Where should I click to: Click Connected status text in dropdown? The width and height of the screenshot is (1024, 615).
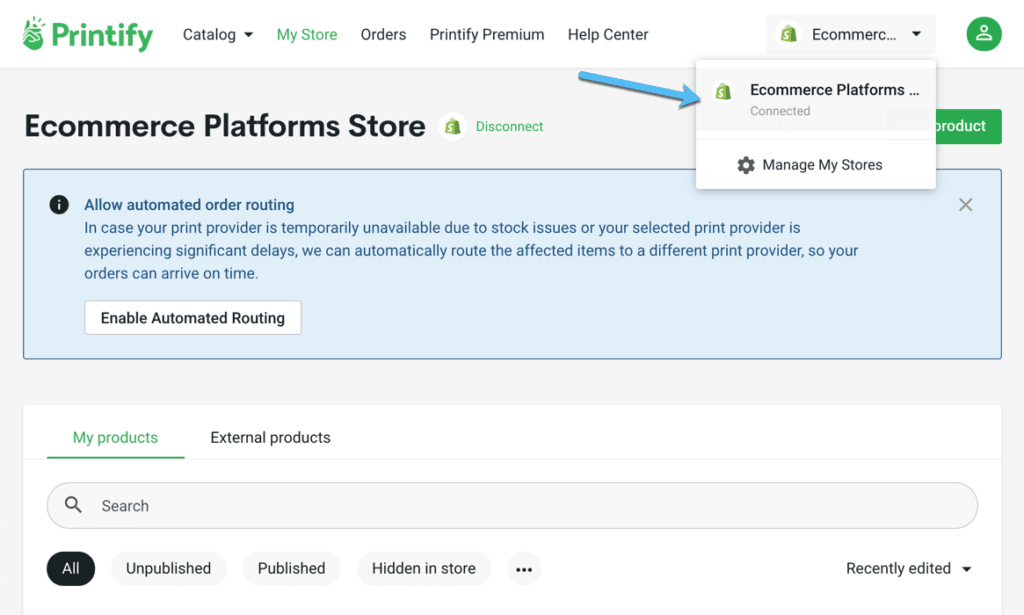click(780, 111)
